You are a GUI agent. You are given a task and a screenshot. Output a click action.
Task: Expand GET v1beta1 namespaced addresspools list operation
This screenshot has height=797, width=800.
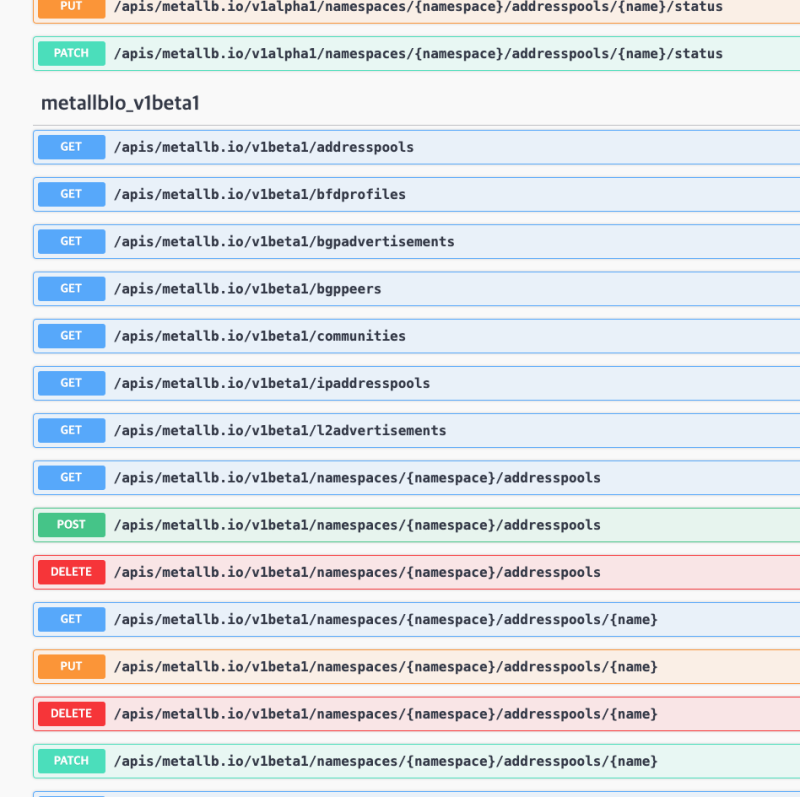[x=416, y=478]
